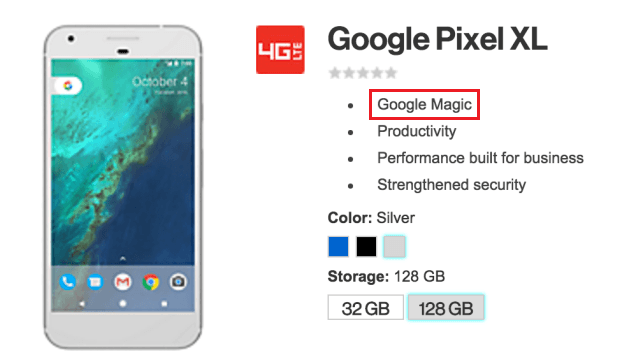Tap the Phone app icon on Pixel screen
Viewport: 636px width, 362px height.
[x=67, y=281]
